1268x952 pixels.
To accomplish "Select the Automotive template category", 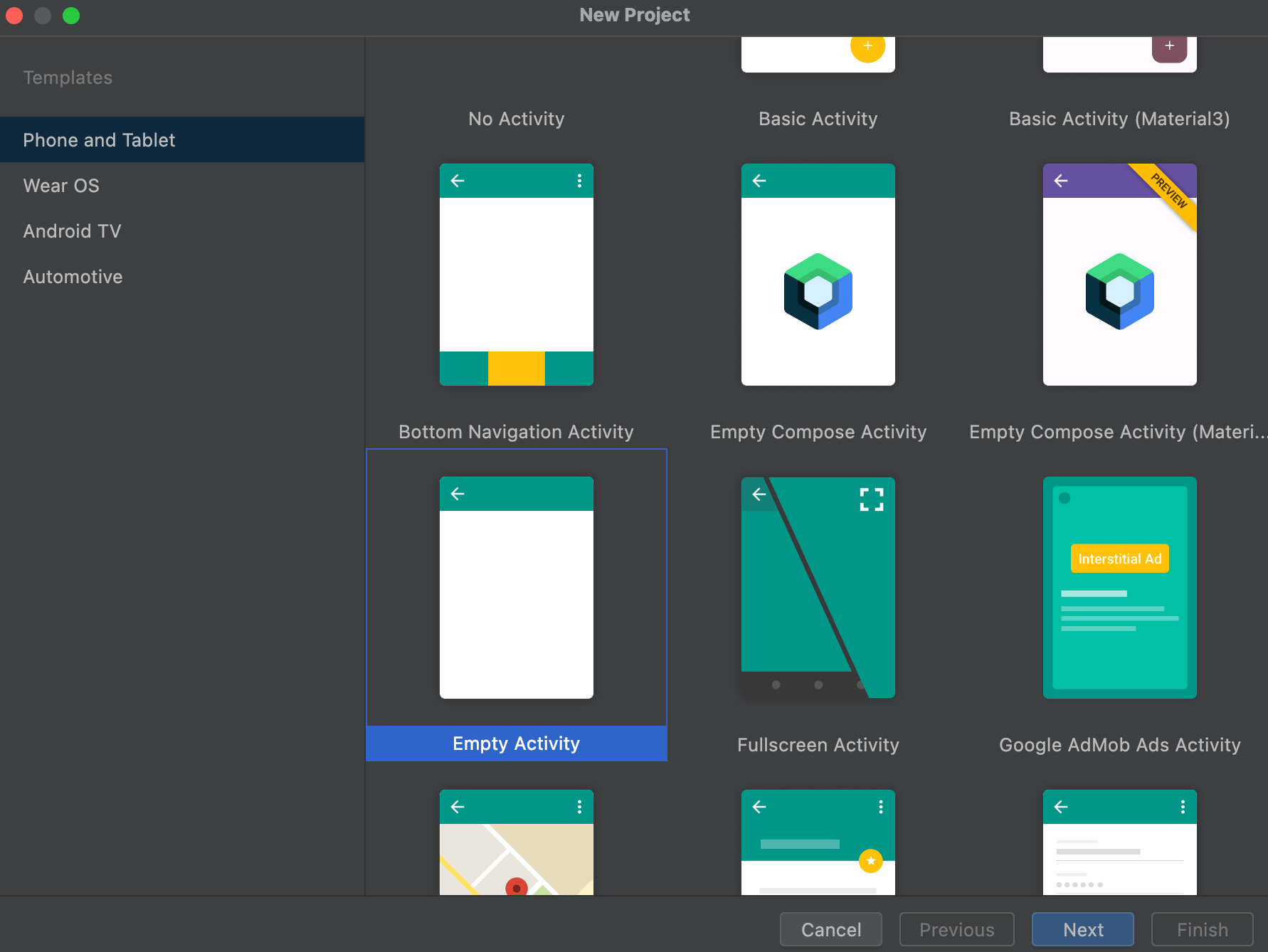I will [x=73, y=276].
